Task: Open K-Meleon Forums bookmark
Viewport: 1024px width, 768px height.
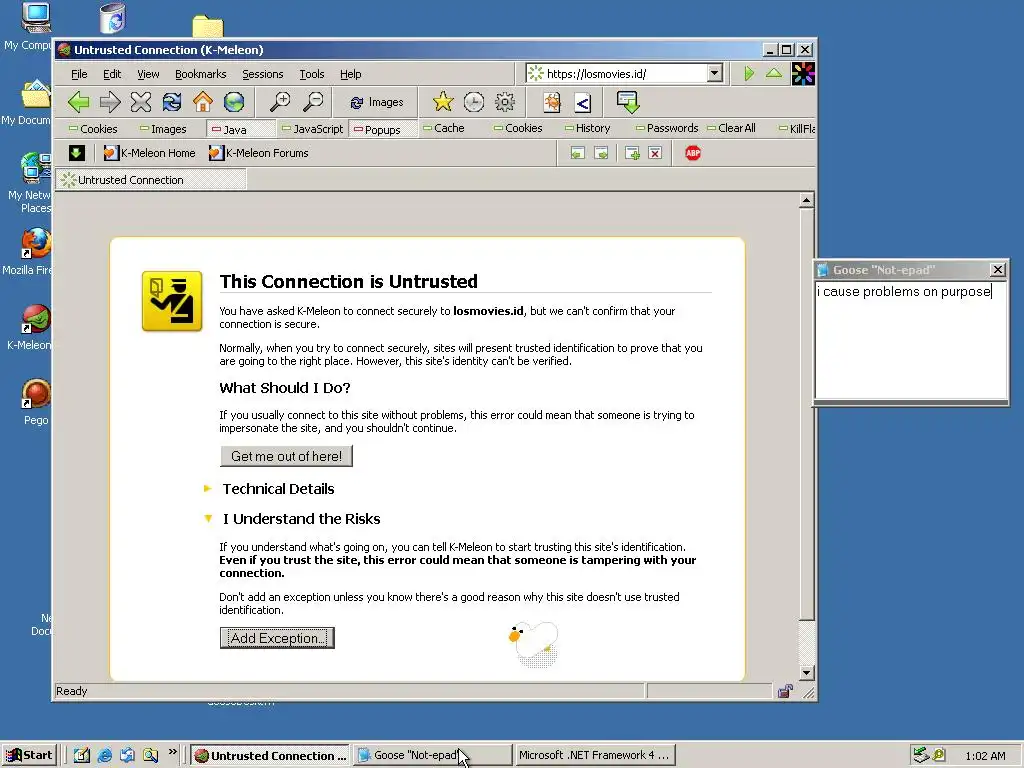Action: click(x=259, y=153)
